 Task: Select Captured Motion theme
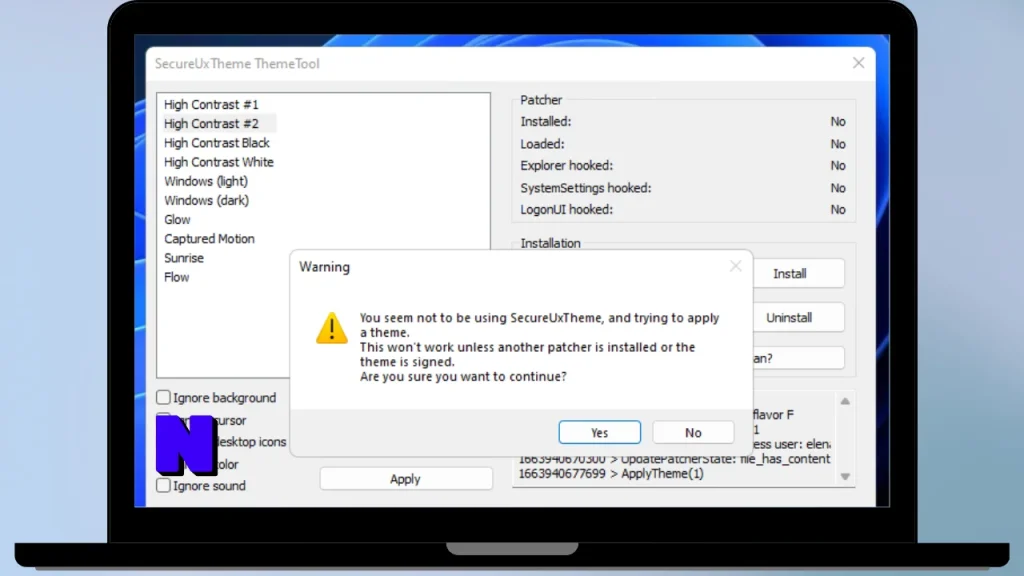[x=209, y=239]
